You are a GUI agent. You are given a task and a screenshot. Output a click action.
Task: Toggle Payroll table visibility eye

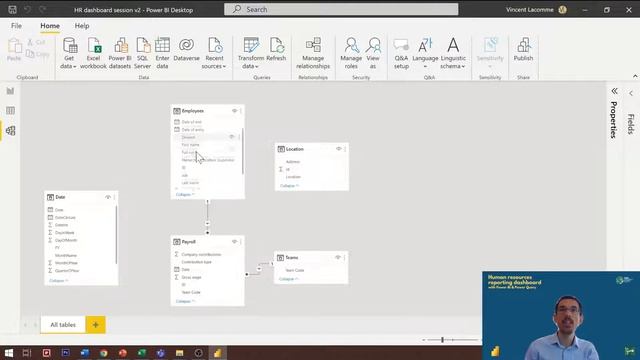[234, 242]
